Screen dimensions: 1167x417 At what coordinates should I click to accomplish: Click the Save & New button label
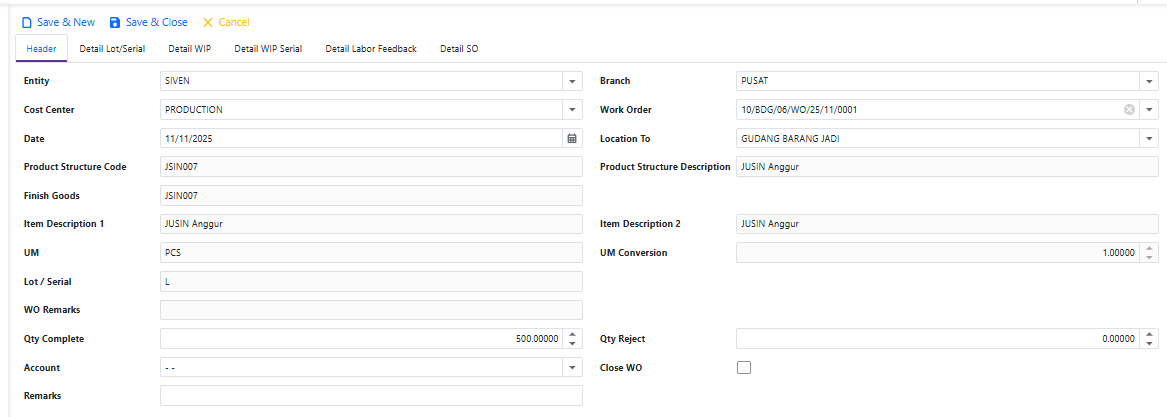[66, 22]
